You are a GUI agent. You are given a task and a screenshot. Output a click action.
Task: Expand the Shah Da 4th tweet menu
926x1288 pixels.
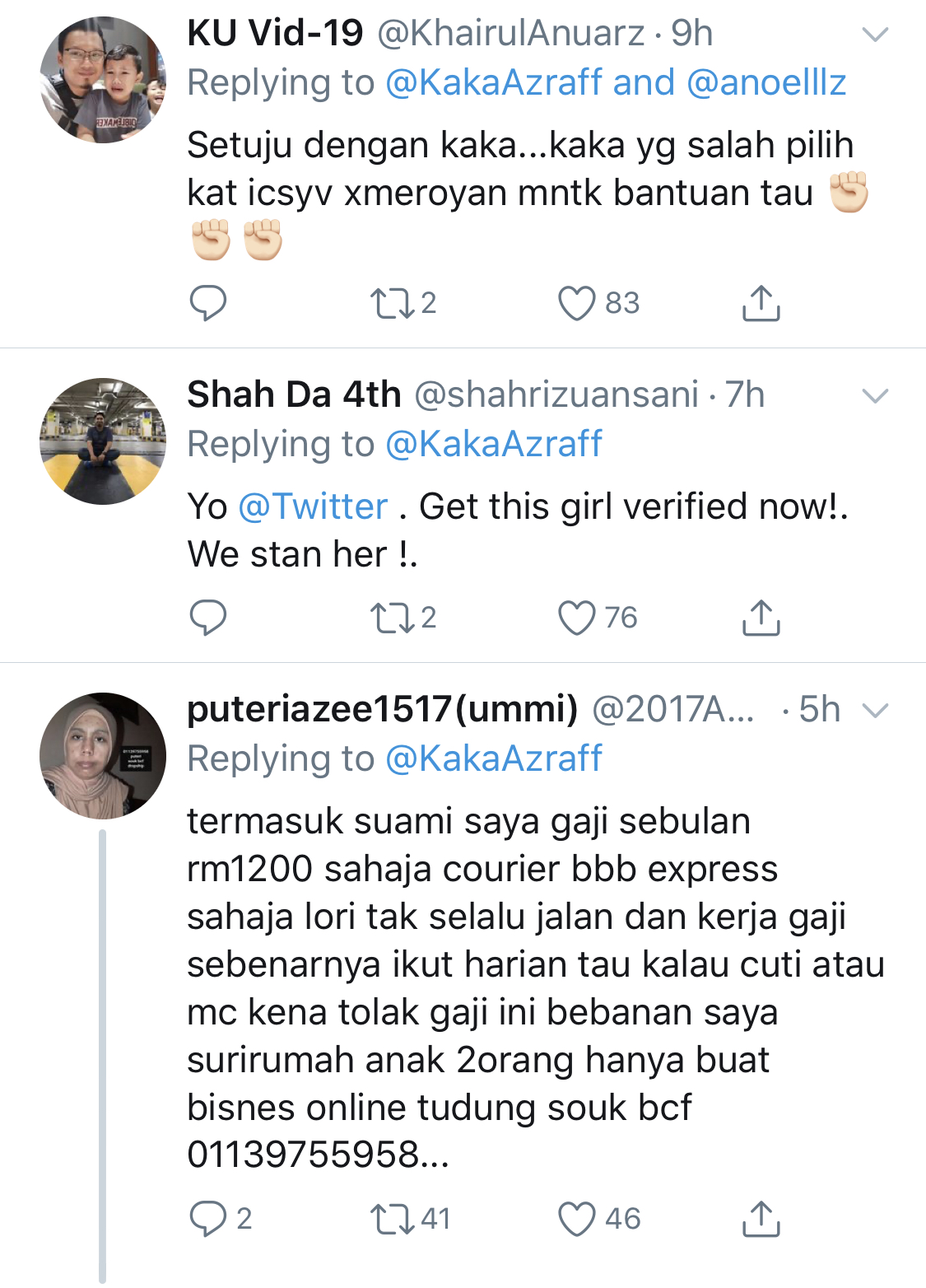(874, 396)
